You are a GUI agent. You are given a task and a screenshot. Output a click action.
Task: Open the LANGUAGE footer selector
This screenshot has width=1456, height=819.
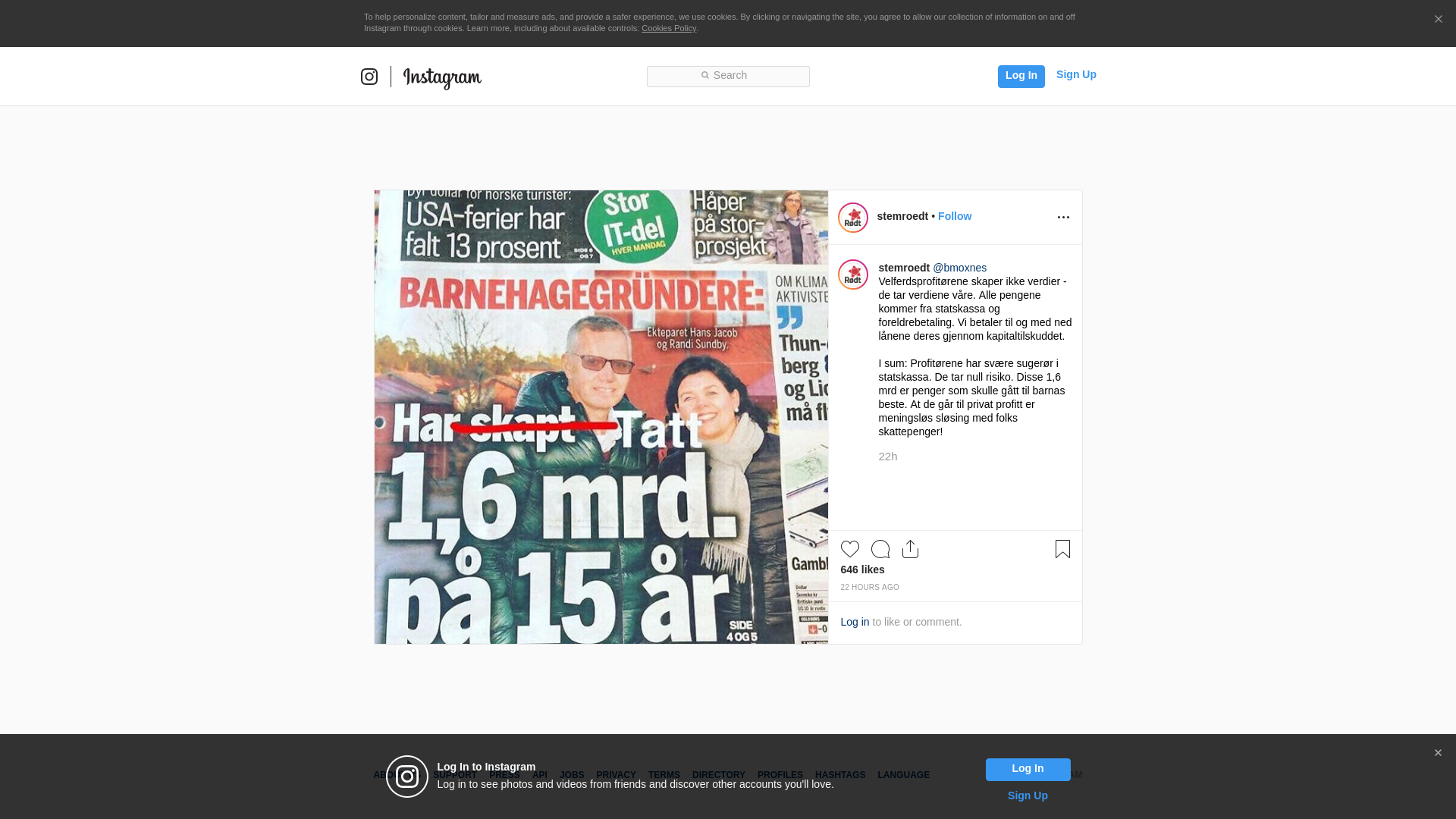pyautogui.click(x=904, y=775)
